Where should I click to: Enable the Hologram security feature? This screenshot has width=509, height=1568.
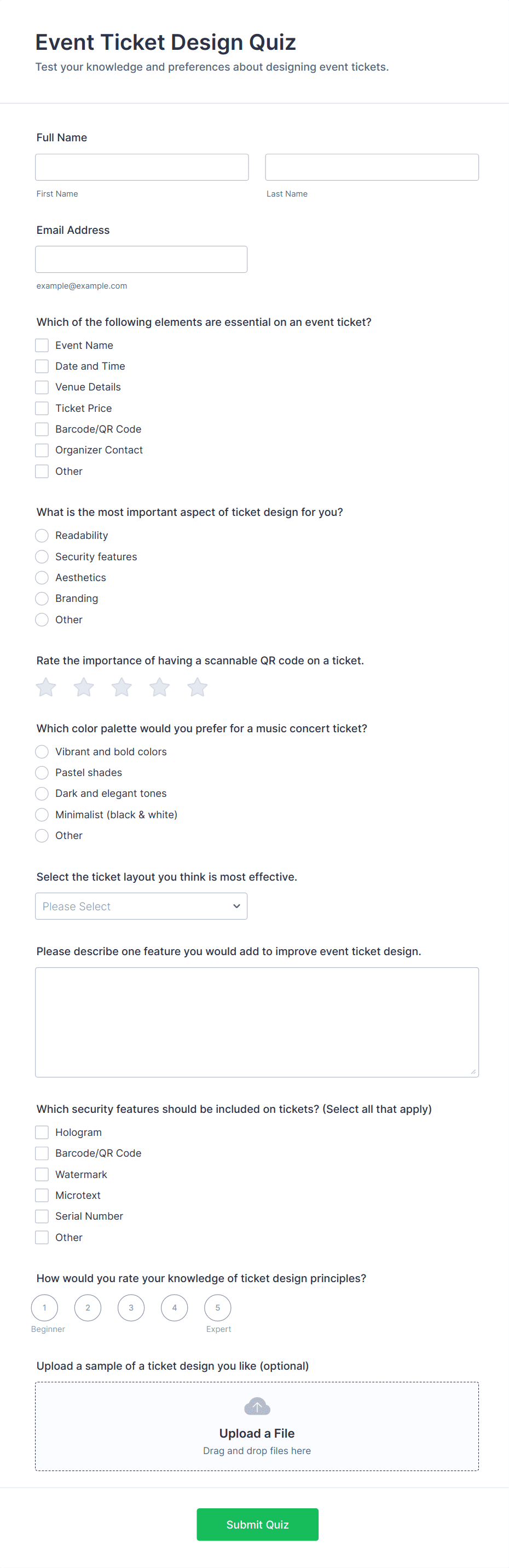click(x=42, y=1132)
